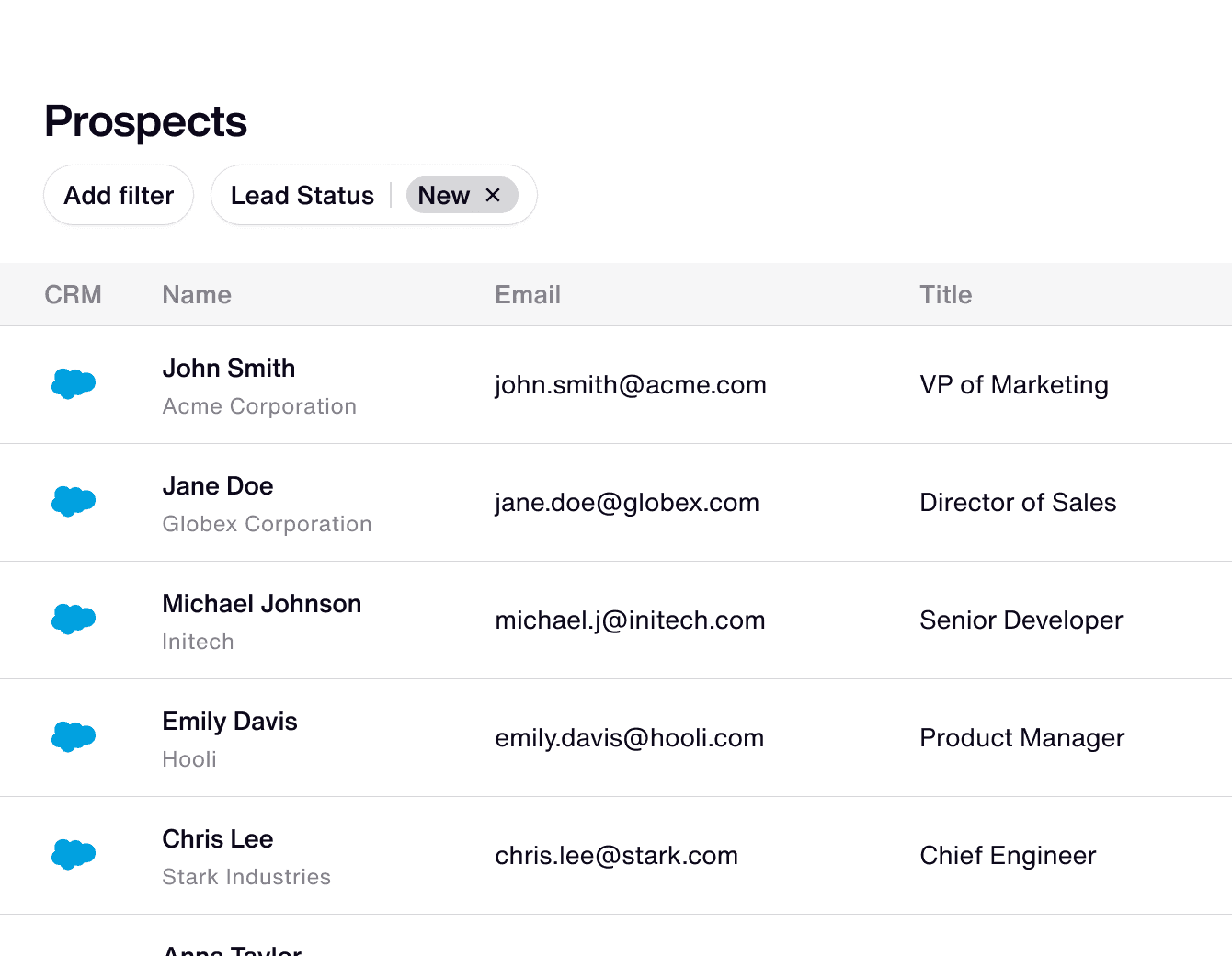Image resolution: width=1232 pixels, height=956 pixels.
Task: Click email michael.j@initech.com
Action: coord(630,620)
